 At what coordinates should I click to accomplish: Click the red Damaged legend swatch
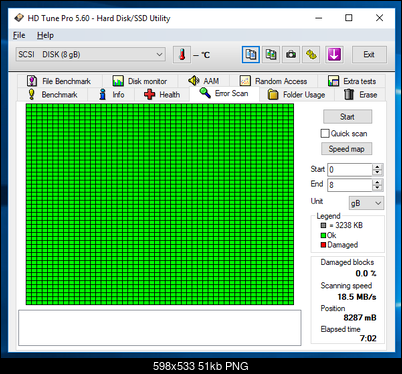click(x=323, y=245)
